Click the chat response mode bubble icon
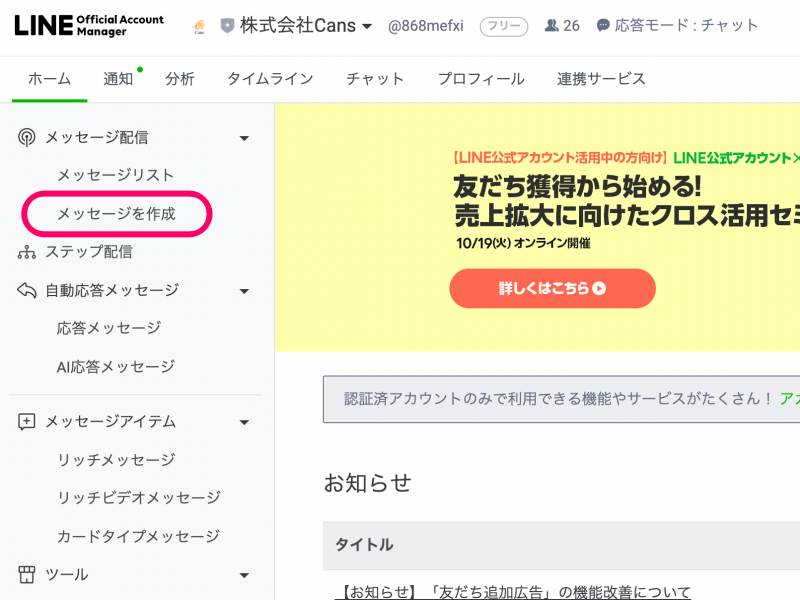 point(603,26)
